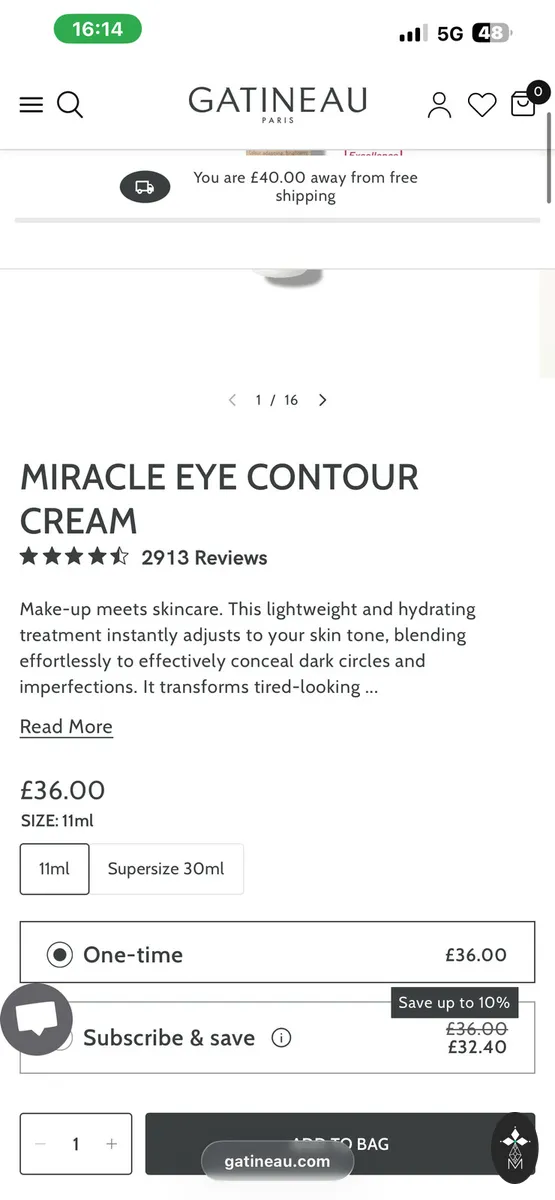This screenshot has width=555, height=1200.
Task: Go to next product image arrow
Action: tap(322, 400)
